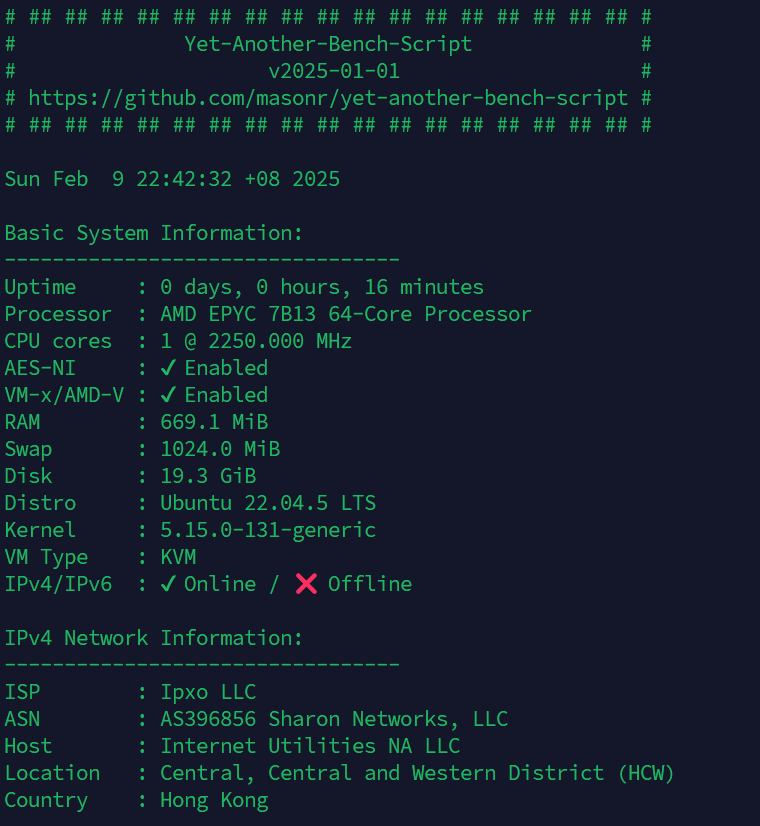Click the IPv4 online checkmark

click(x=168, y=584)
